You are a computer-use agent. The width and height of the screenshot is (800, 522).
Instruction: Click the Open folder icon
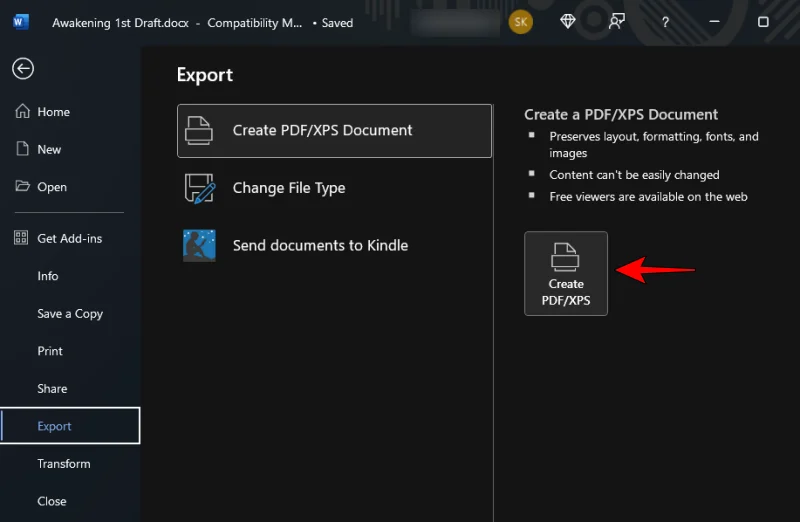click(22, 187)
